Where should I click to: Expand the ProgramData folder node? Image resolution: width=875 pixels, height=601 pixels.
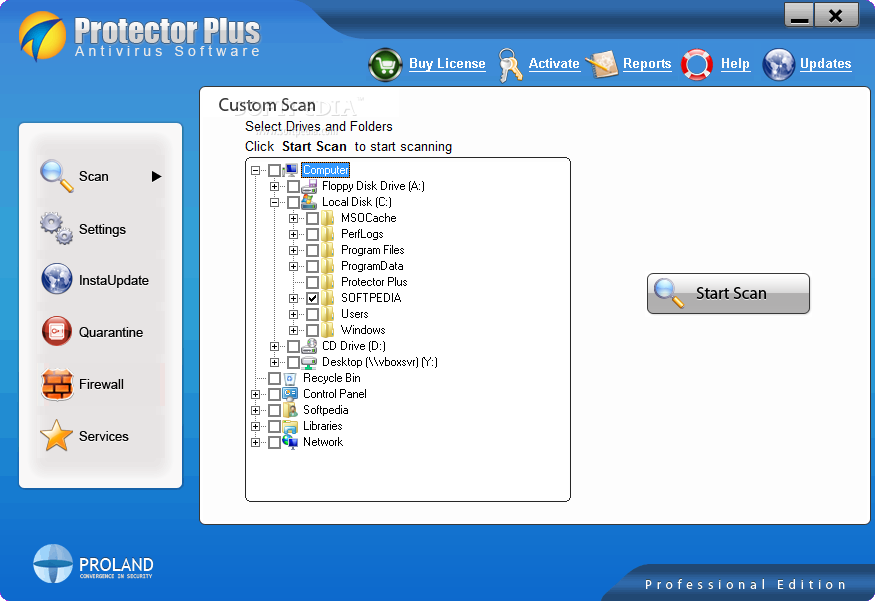coord(294,266)
